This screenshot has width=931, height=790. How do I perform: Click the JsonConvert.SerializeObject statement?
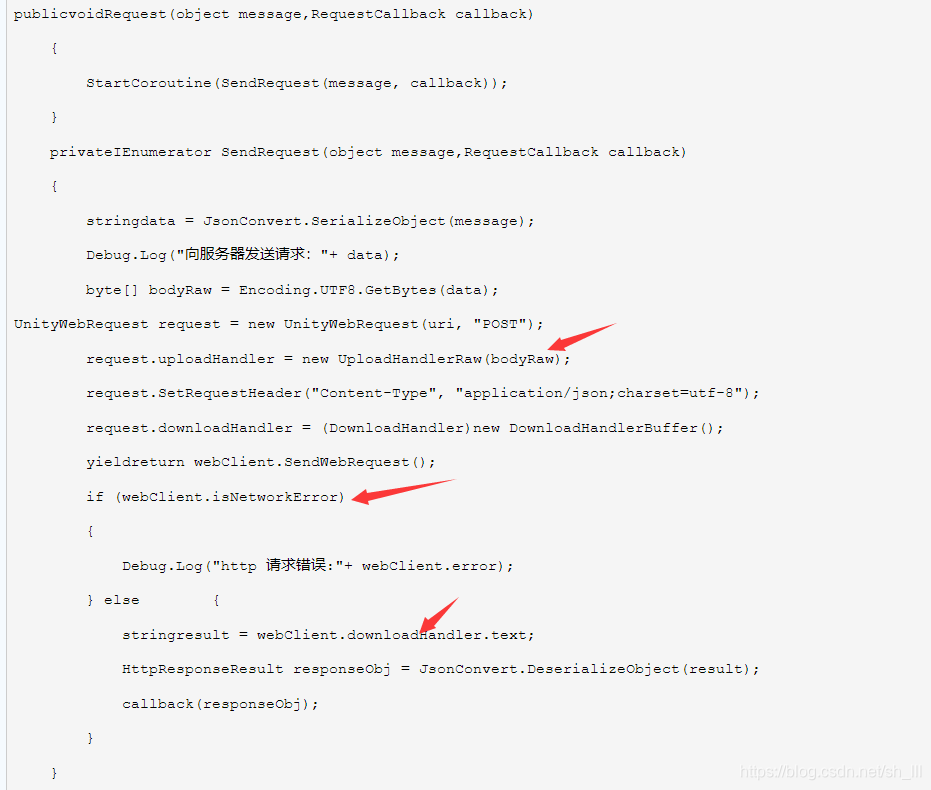[310, 221]
